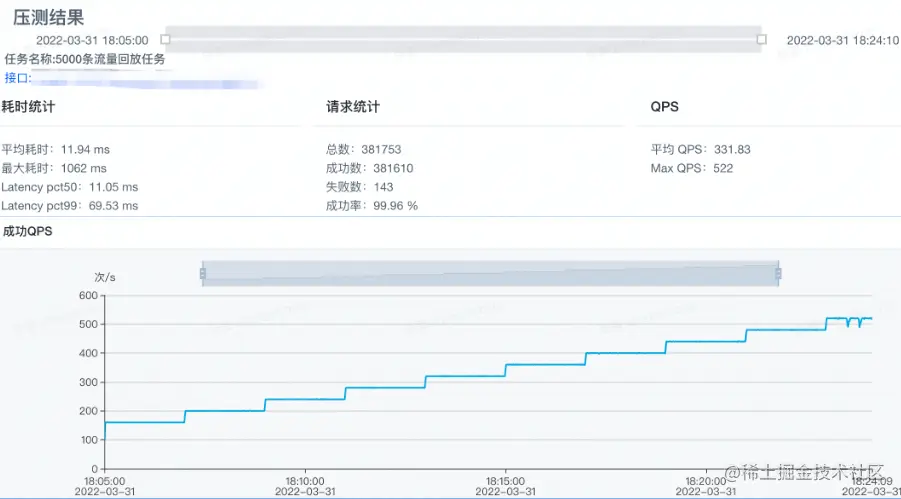Click the time range slider track

point(464,39)
